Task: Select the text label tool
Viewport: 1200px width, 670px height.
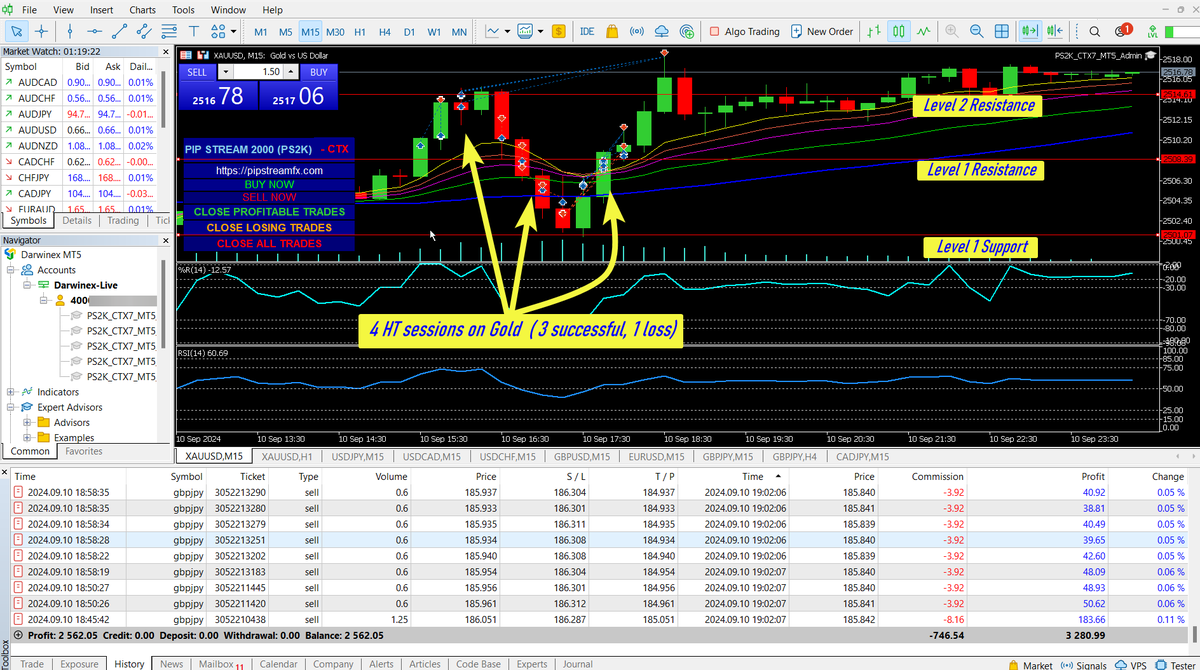Action: tap(194, 31)
